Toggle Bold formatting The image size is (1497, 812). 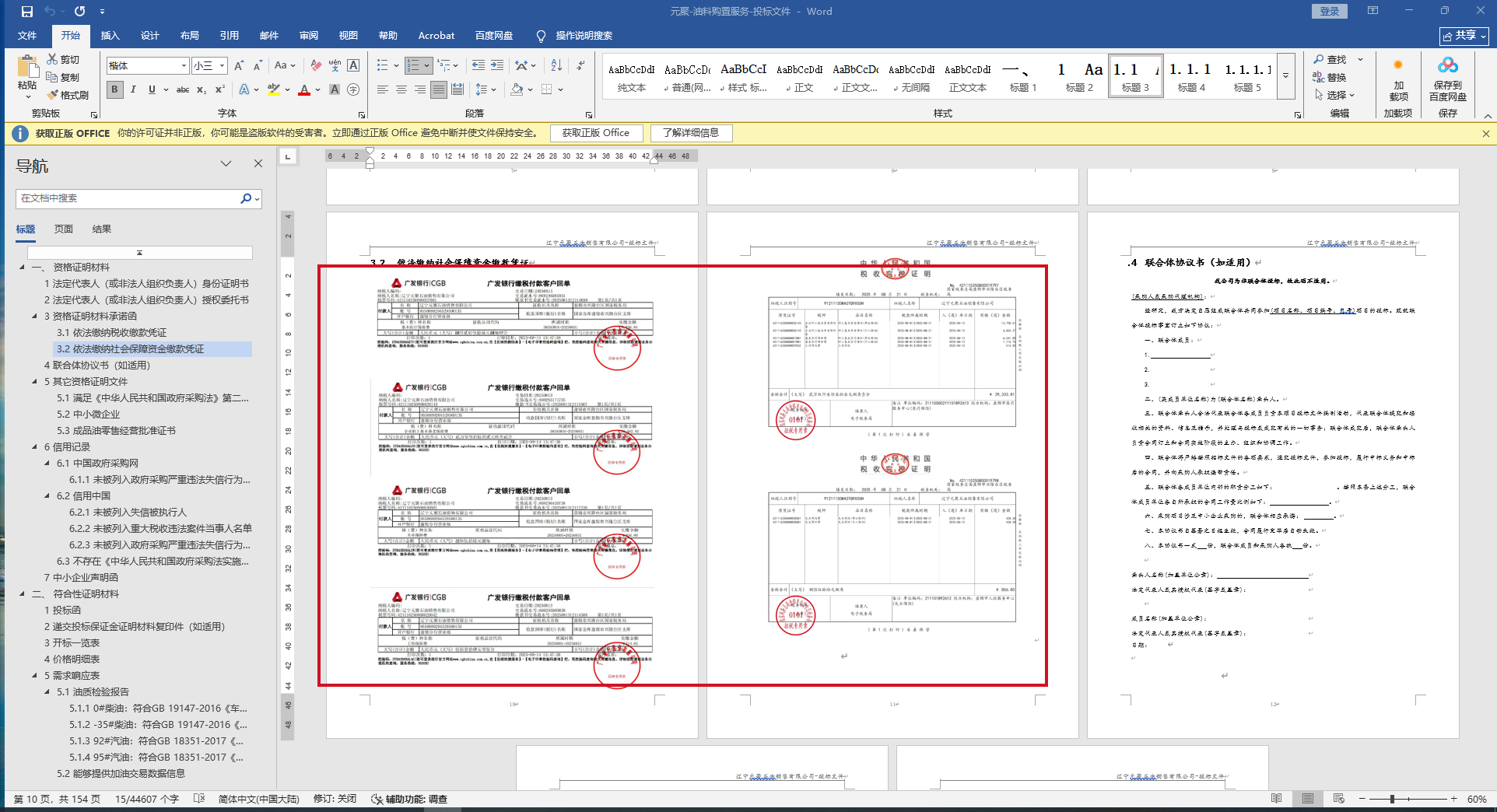tap(114, 89)
